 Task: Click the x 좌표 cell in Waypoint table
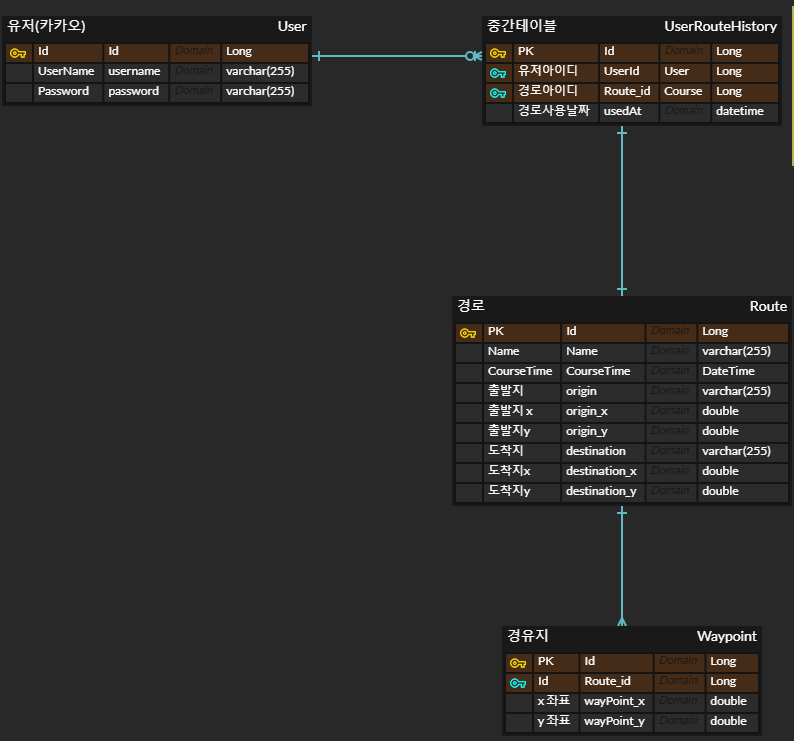pos(556,703)
